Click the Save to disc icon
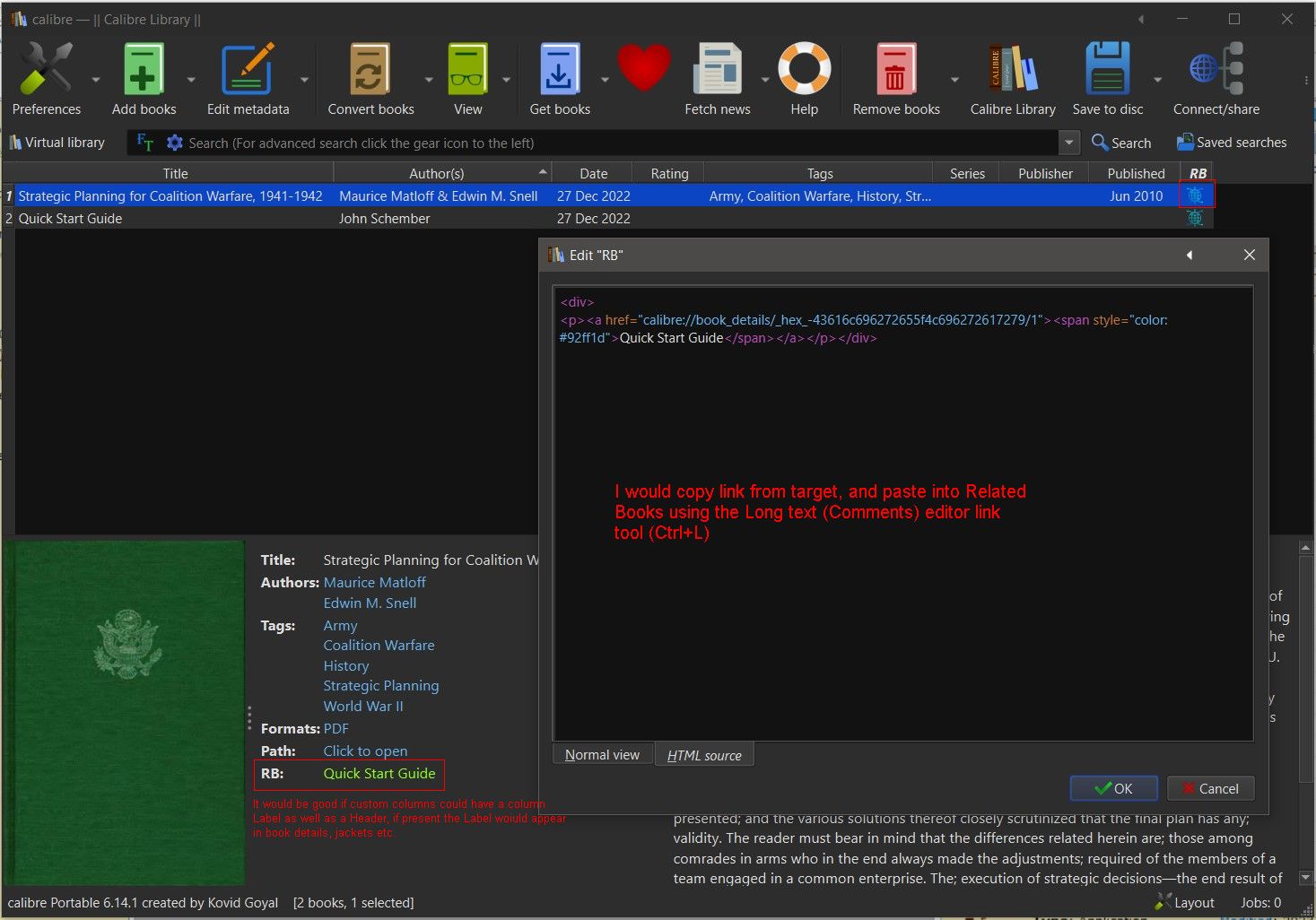The image size is (1316, 920). tap(1108, 69)
